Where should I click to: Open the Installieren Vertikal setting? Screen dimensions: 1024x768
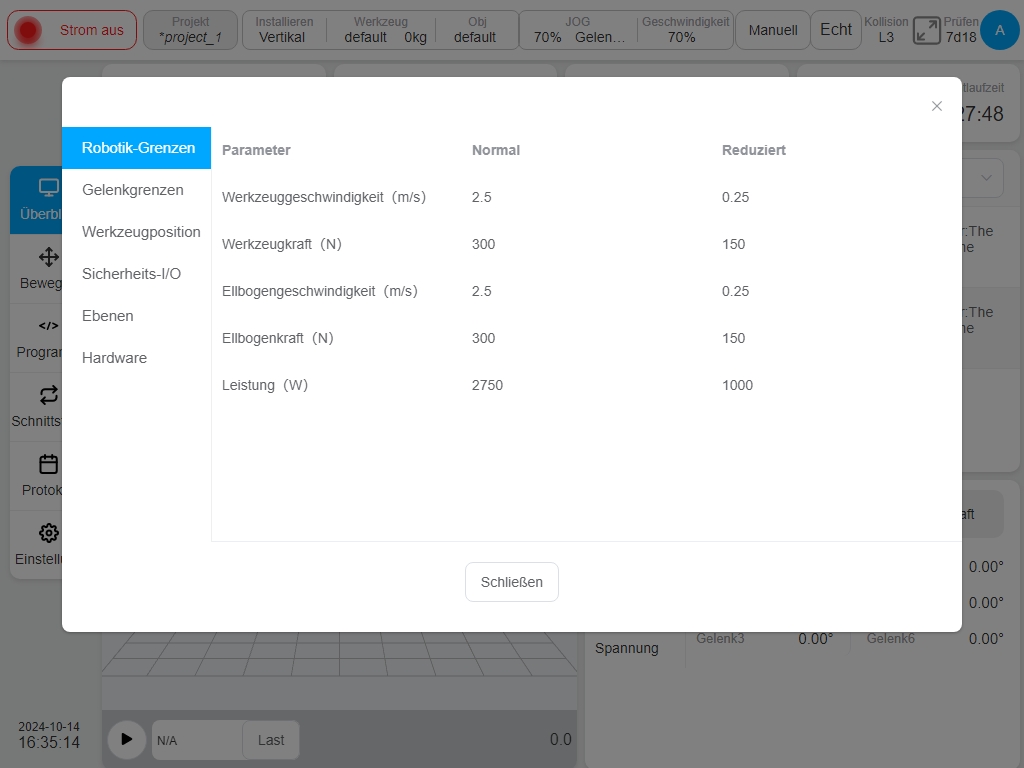click(x=283, y=30)
